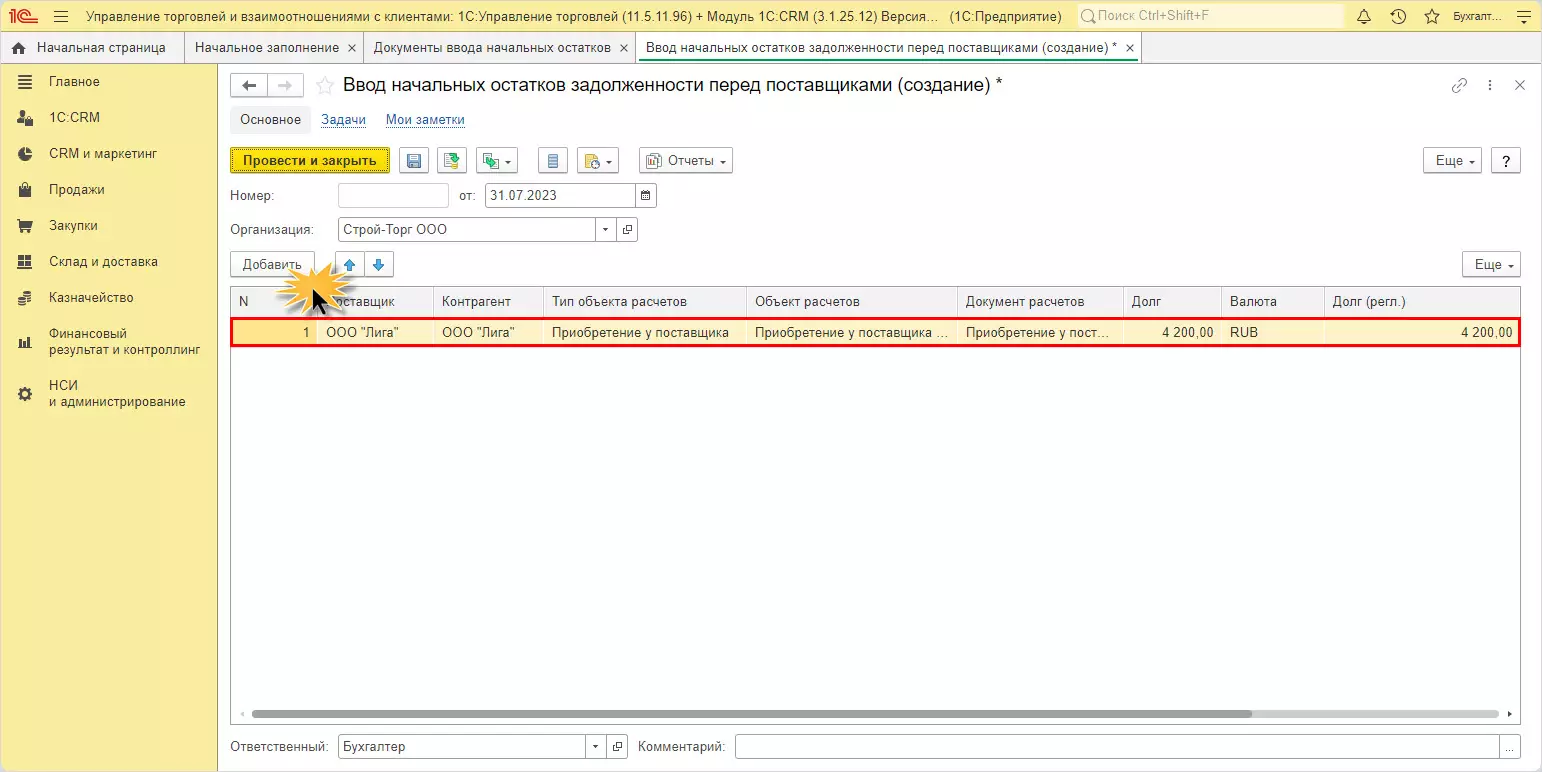Select the 4 200,00 cell in Долг column

(x=1172, y=333)
